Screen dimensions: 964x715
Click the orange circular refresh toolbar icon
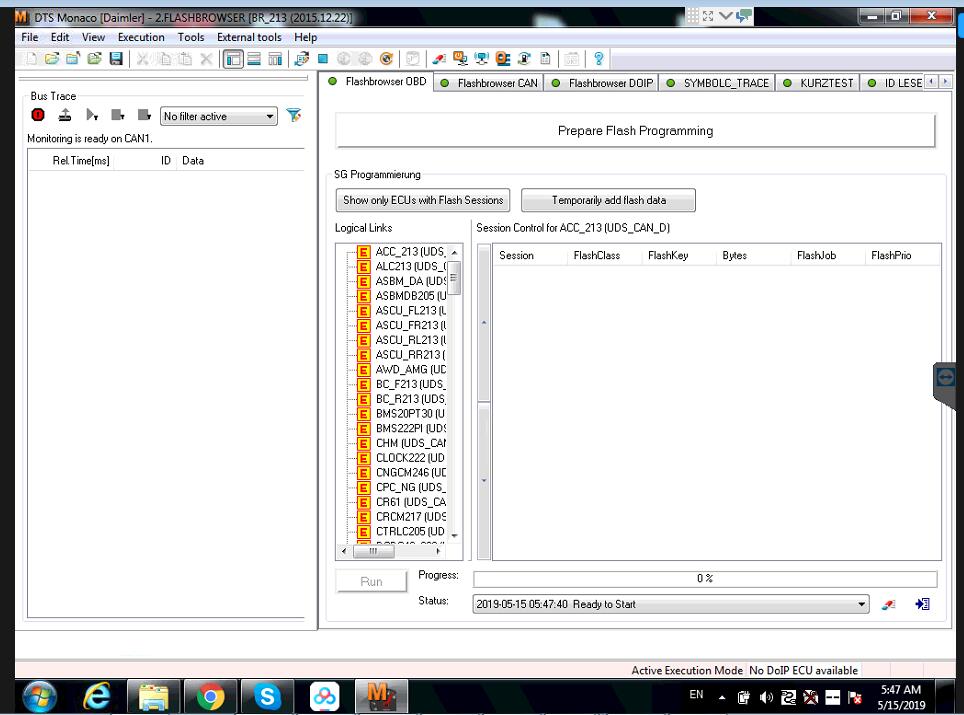[386, 59]
